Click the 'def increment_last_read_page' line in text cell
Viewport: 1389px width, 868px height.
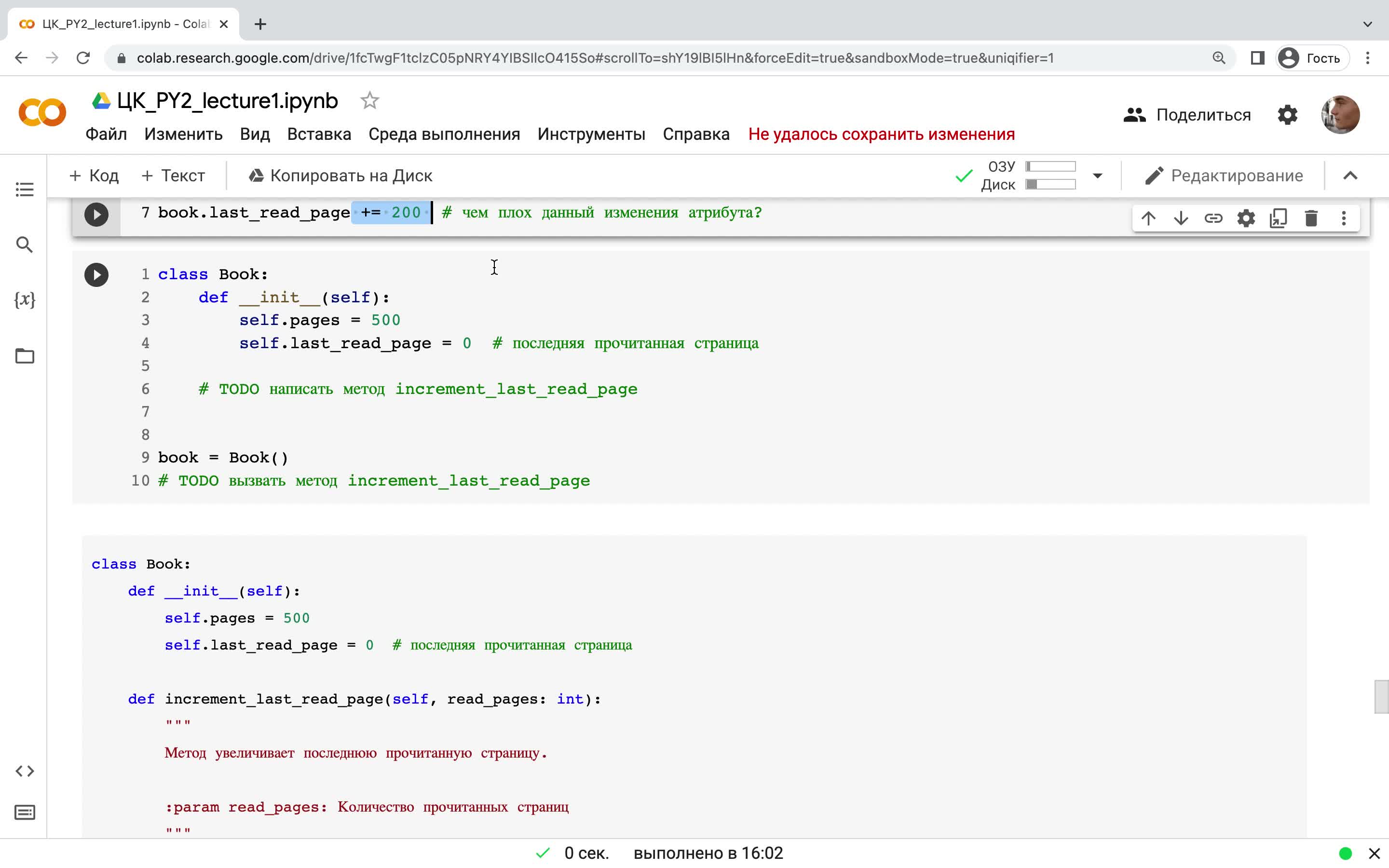click(x=365, y=699)
